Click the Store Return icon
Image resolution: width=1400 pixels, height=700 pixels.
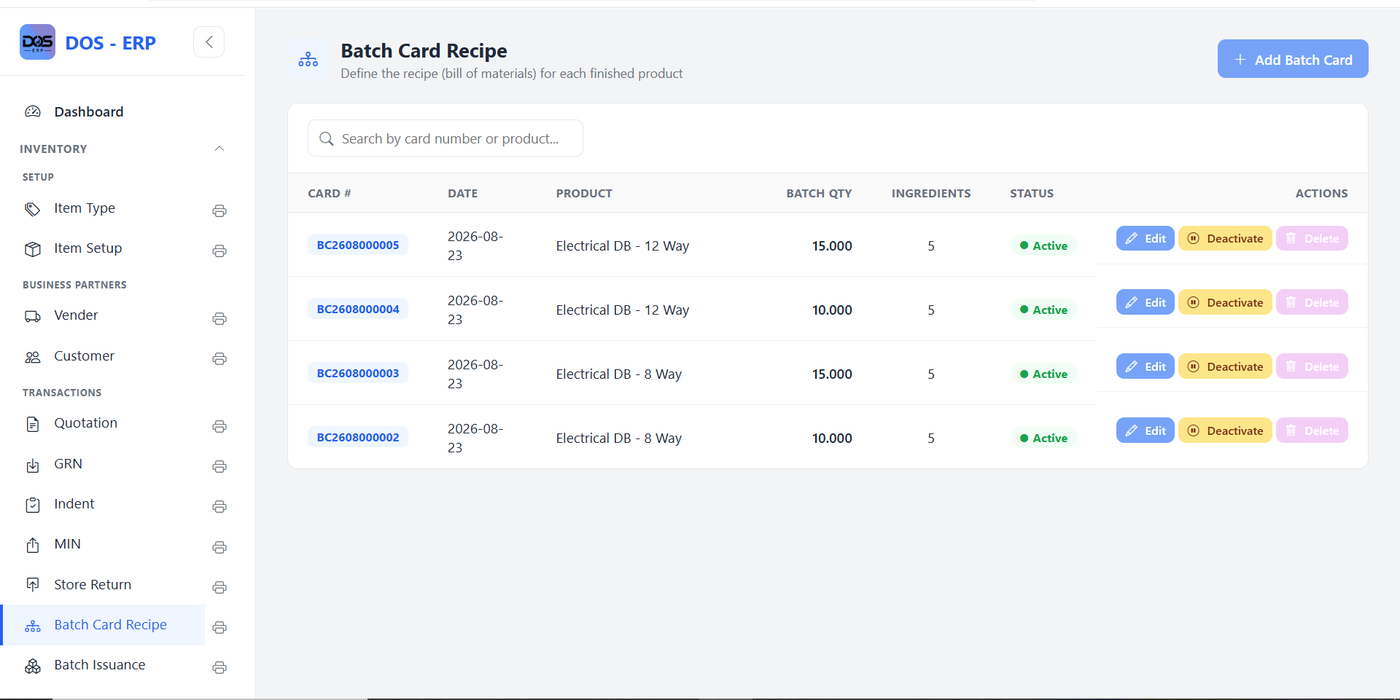pos(33,585)
